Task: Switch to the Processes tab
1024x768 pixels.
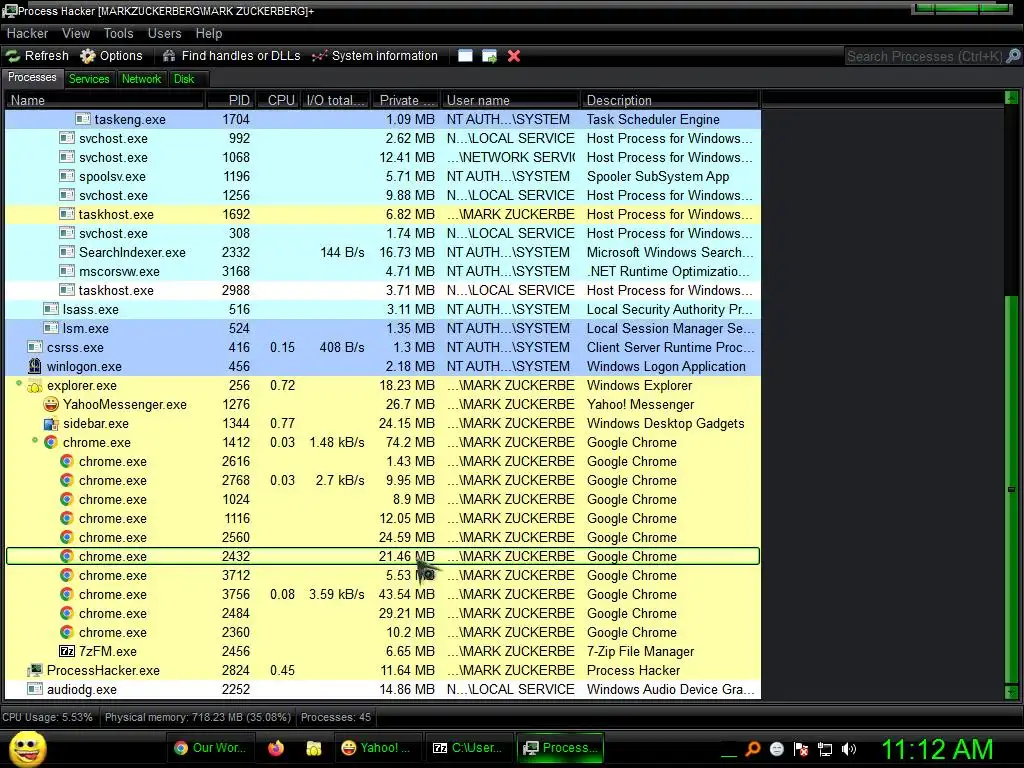Action: [x=32, y=78]
